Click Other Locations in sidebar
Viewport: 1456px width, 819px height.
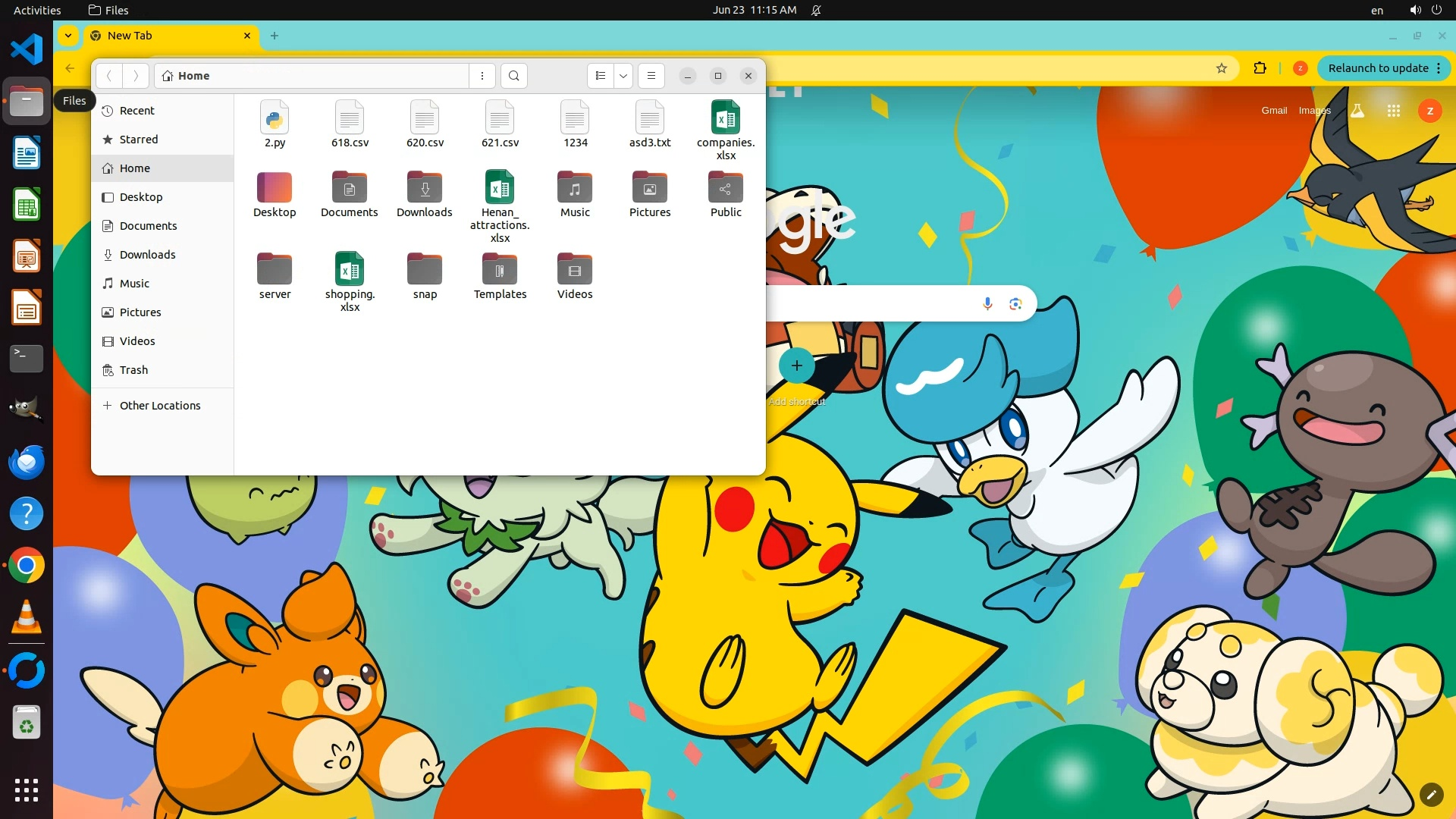[x=159, y=406]
